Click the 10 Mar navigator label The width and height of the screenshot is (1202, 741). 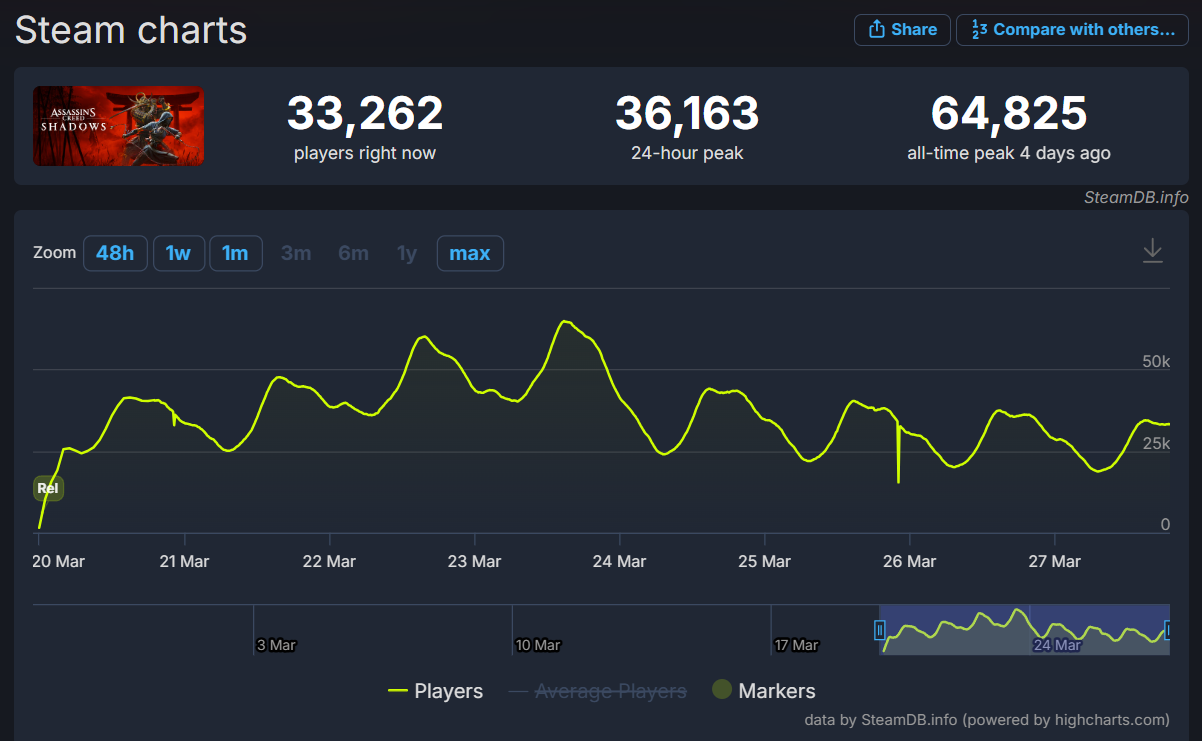[x=538, y=645]
